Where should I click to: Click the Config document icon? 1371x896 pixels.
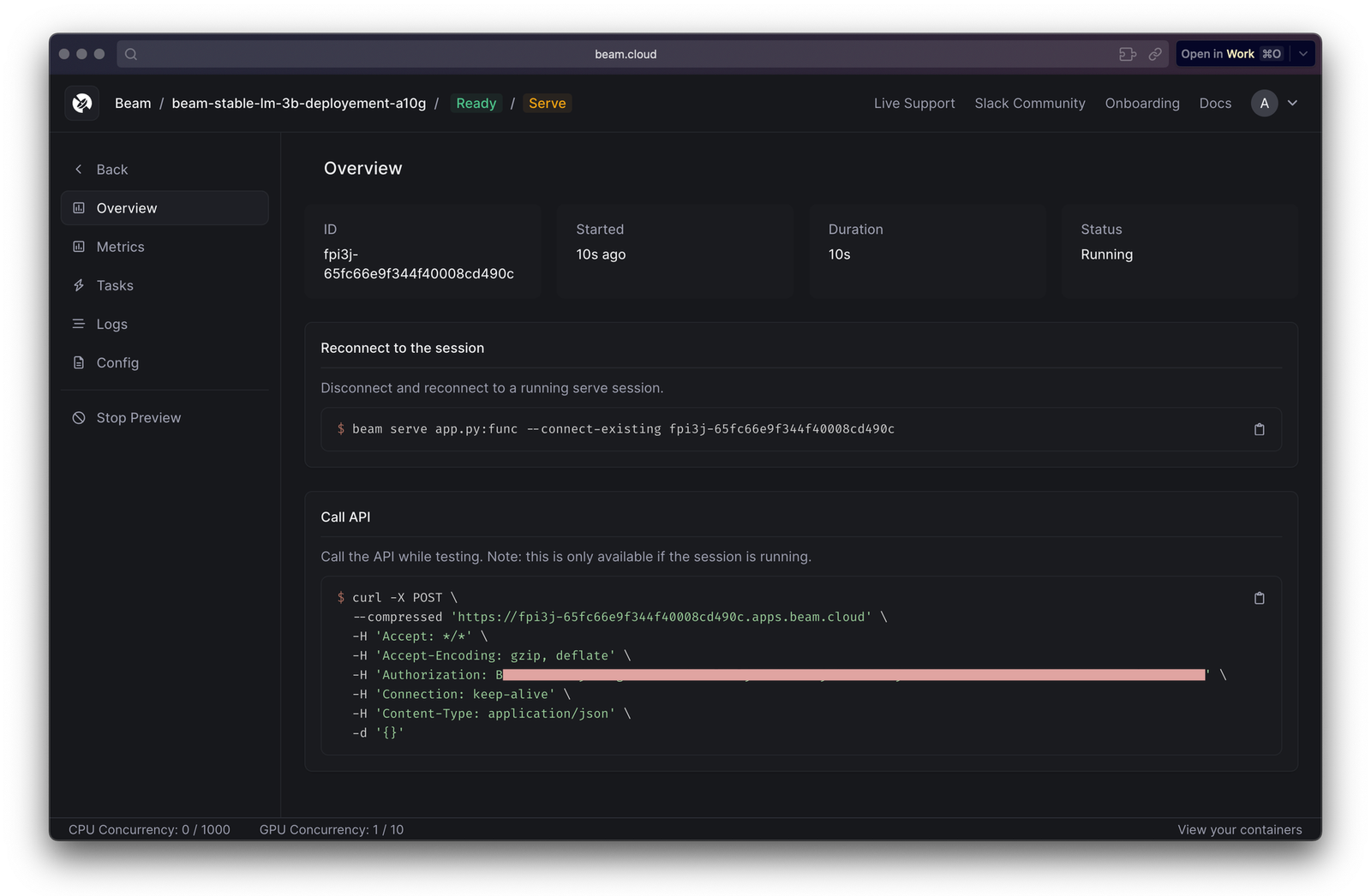pos(79,362)
